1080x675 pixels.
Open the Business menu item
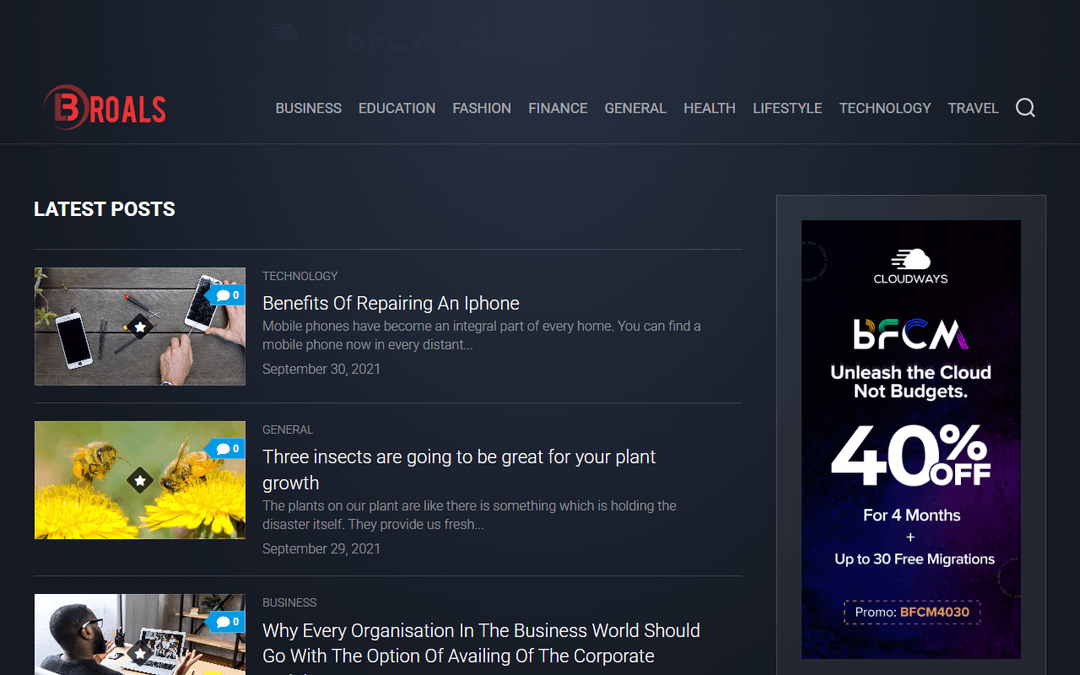click(x=309, y=108)
